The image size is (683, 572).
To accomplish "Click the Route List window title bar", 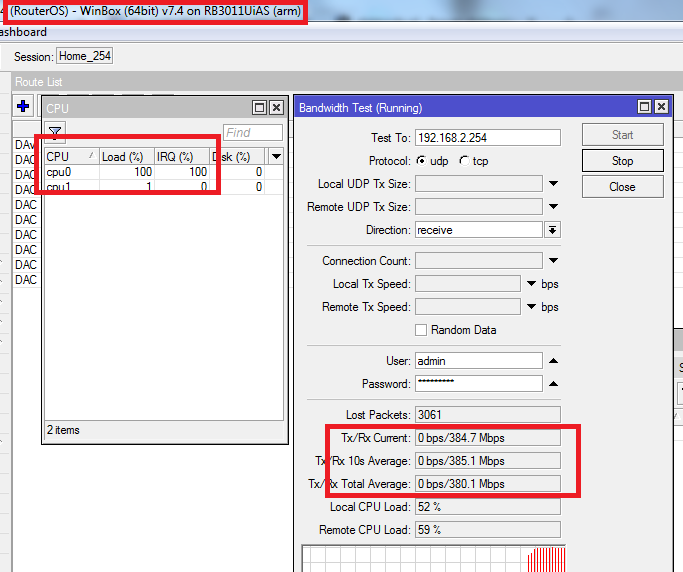I will coord(347,81).
